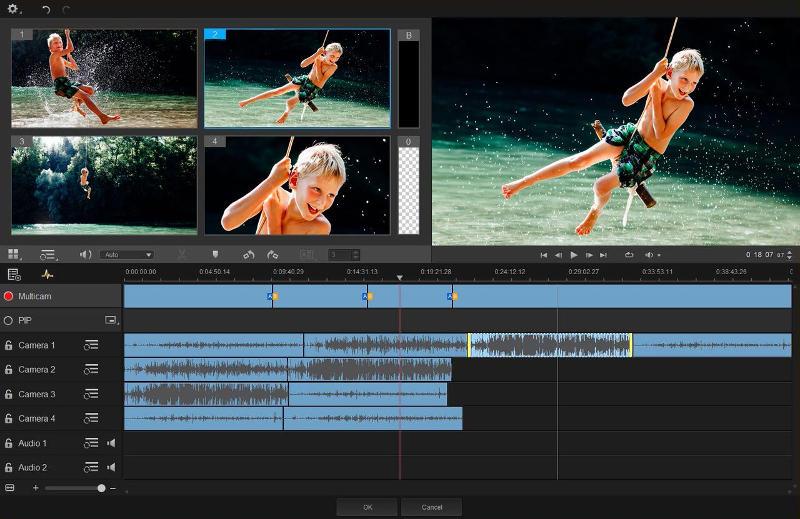Open Audio 1 sync options icon

click(x=91, y=443)
